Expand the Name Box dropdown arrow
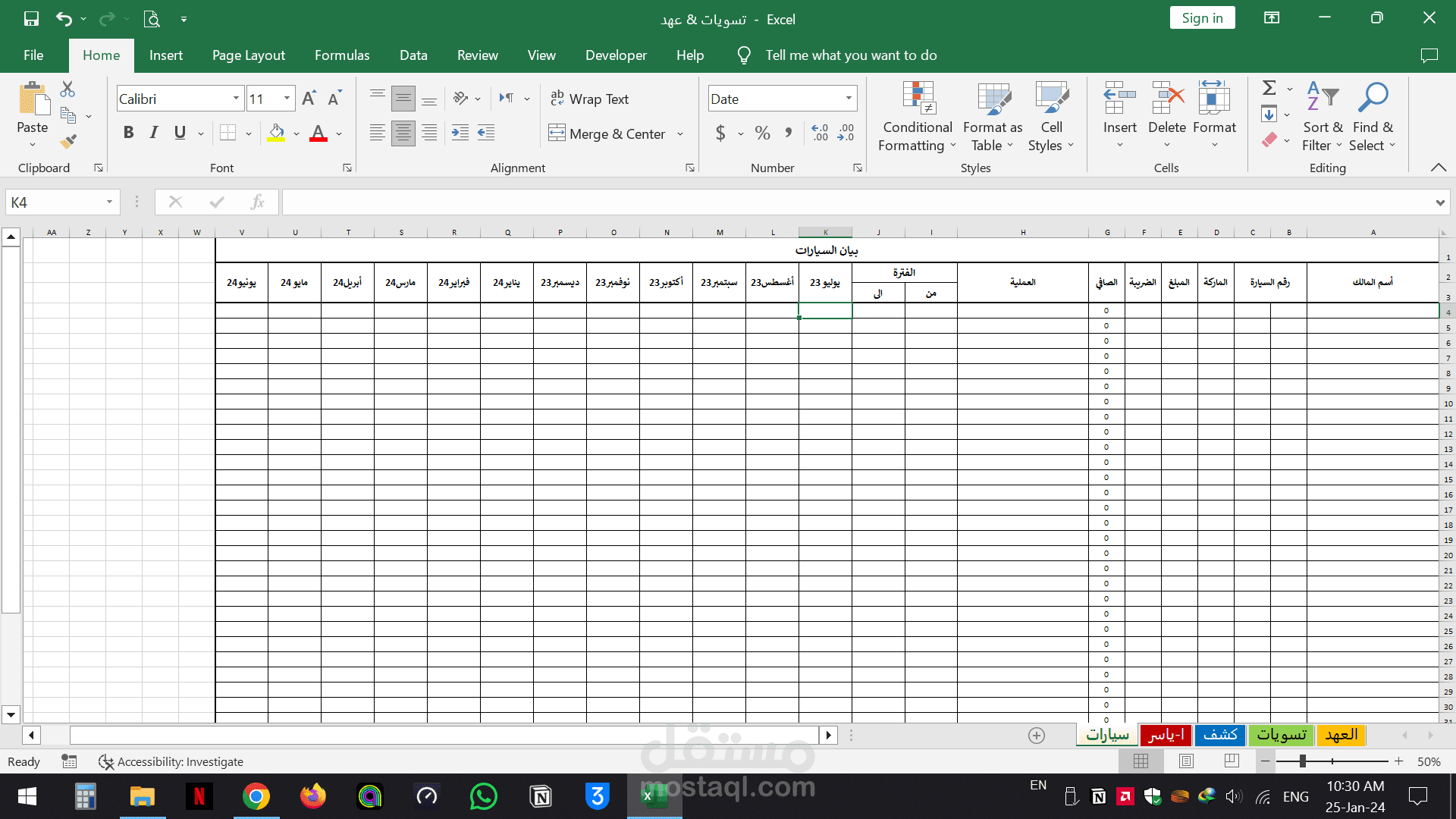 [x=109, y=202]
